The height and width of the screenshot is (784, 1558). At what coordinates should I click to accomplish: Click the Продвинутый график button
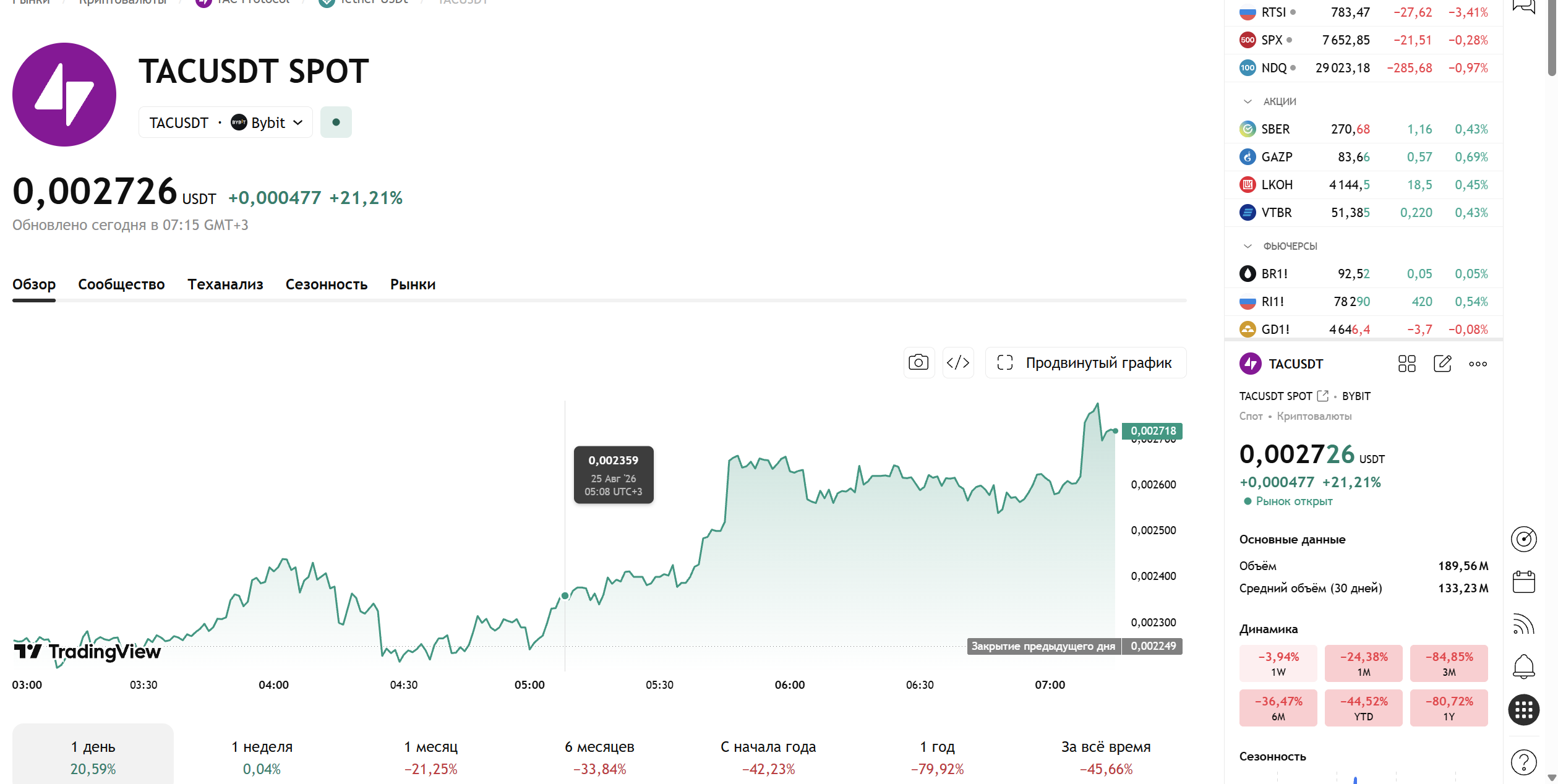1085,362
